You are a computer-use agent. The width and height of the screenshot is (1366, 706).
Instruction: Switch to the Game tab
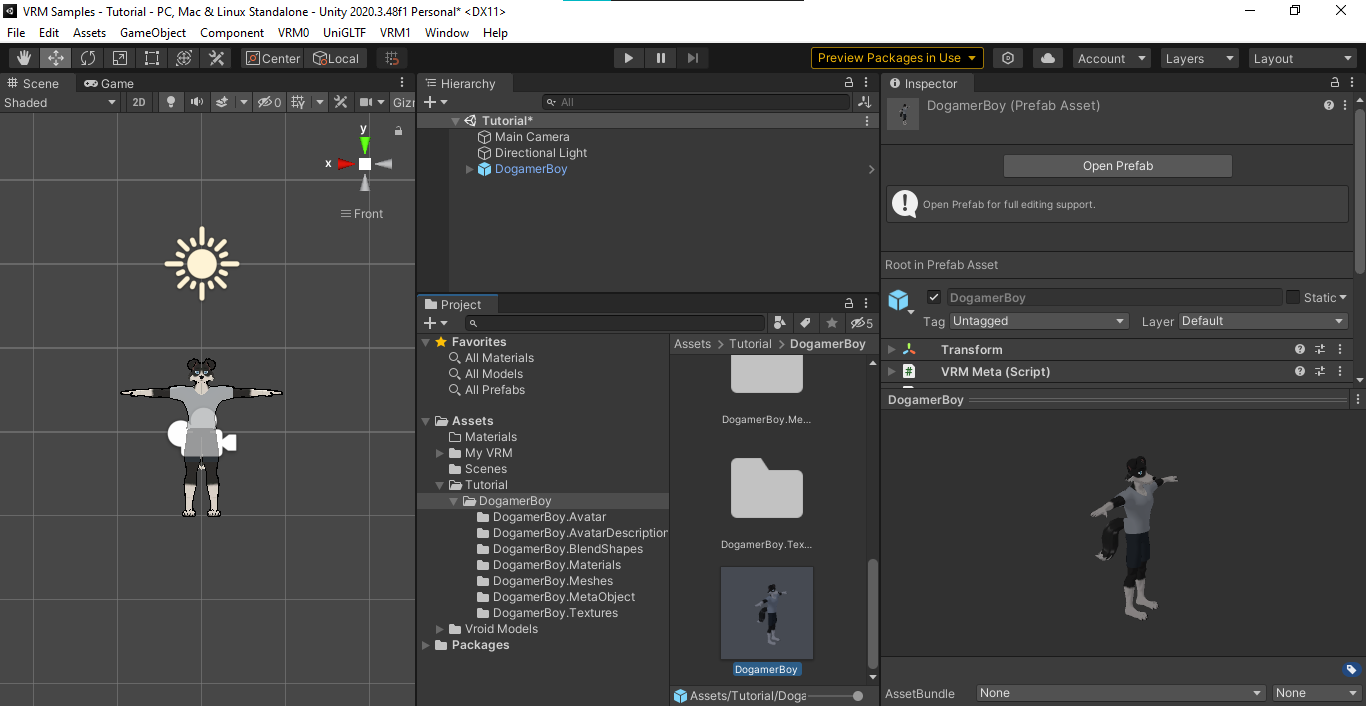(109, 83)
